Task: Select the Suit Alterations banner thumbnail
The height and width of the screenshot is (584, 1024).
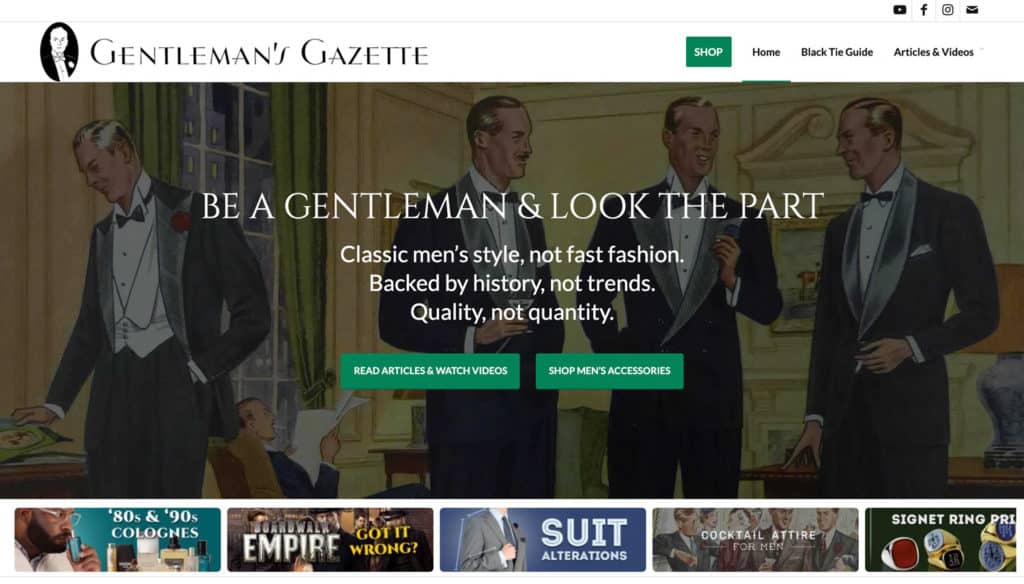Action: click(x=543, y=540)
